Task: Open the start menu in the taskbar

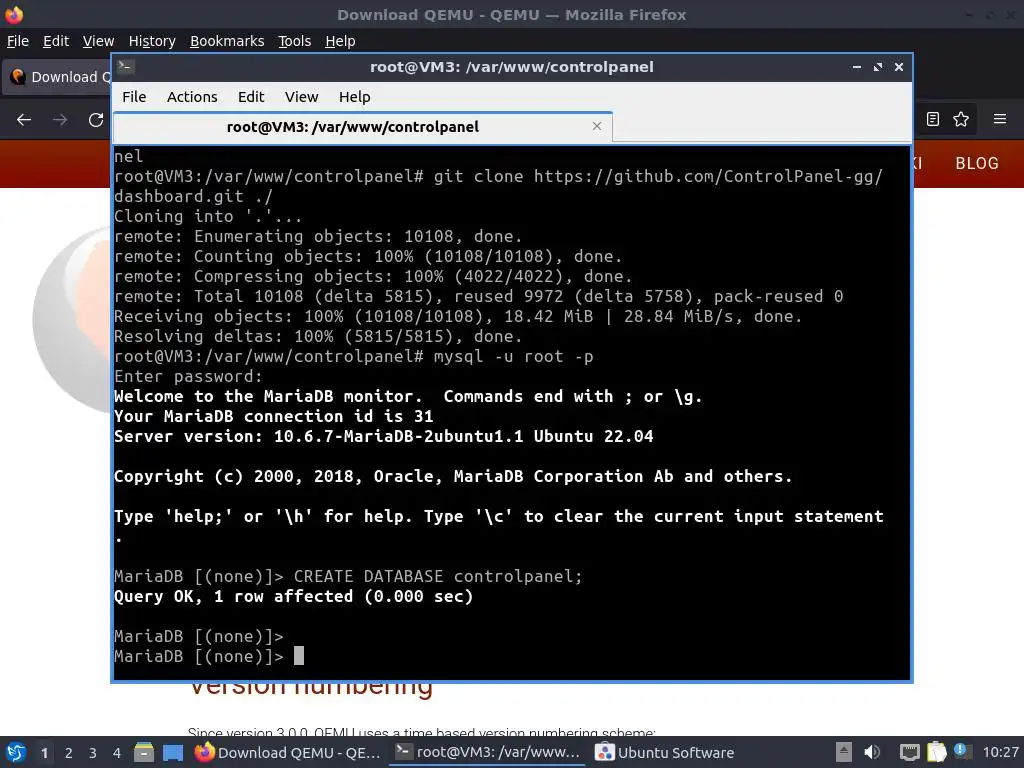Action: pos(16,752)
